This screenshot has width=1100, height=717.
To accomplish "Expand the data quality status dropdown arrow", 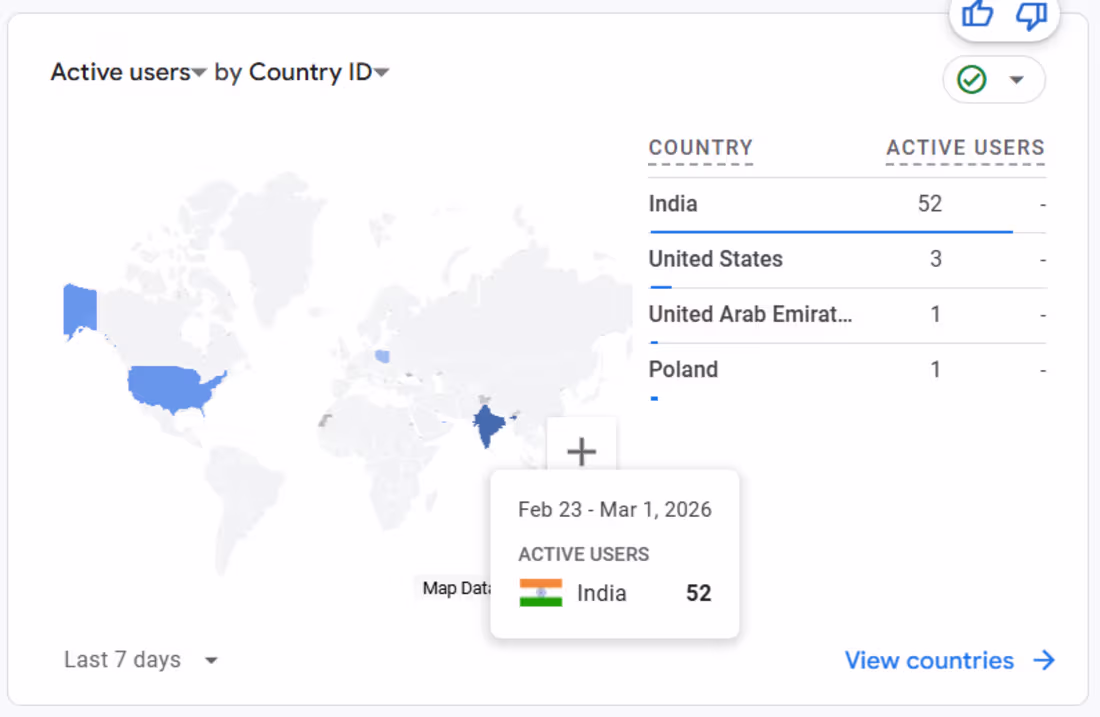I will click(1017, 80).
